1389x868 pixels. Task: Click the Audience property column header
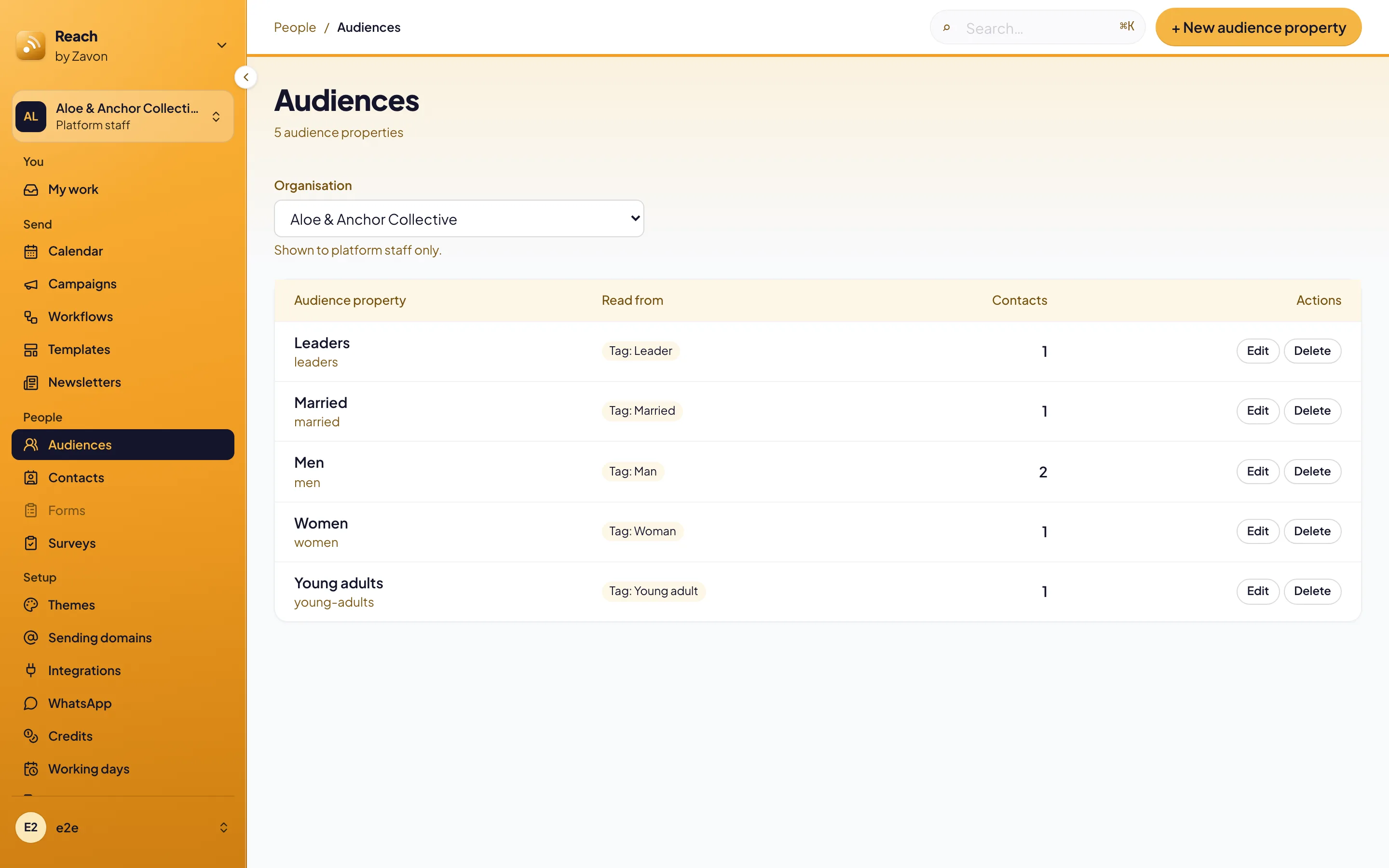click(x=350, y=300)
